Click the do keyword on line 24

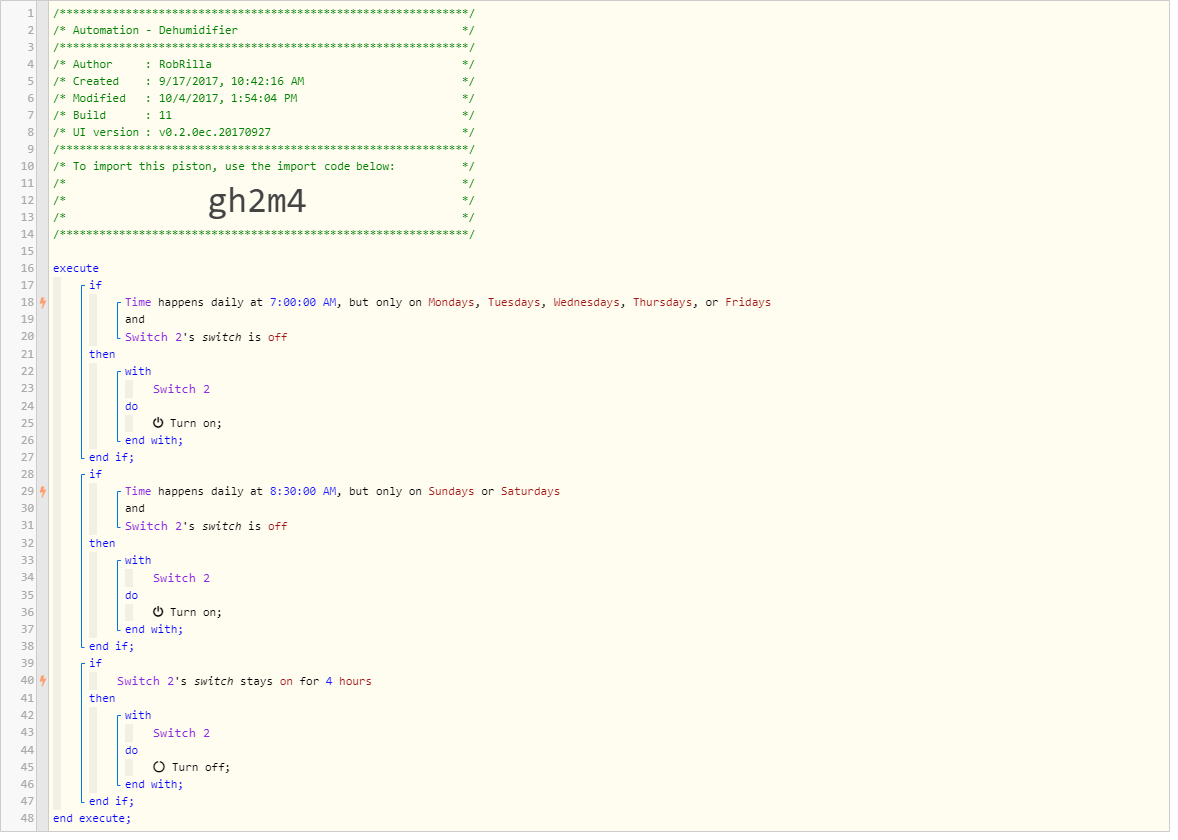point(131,406)
